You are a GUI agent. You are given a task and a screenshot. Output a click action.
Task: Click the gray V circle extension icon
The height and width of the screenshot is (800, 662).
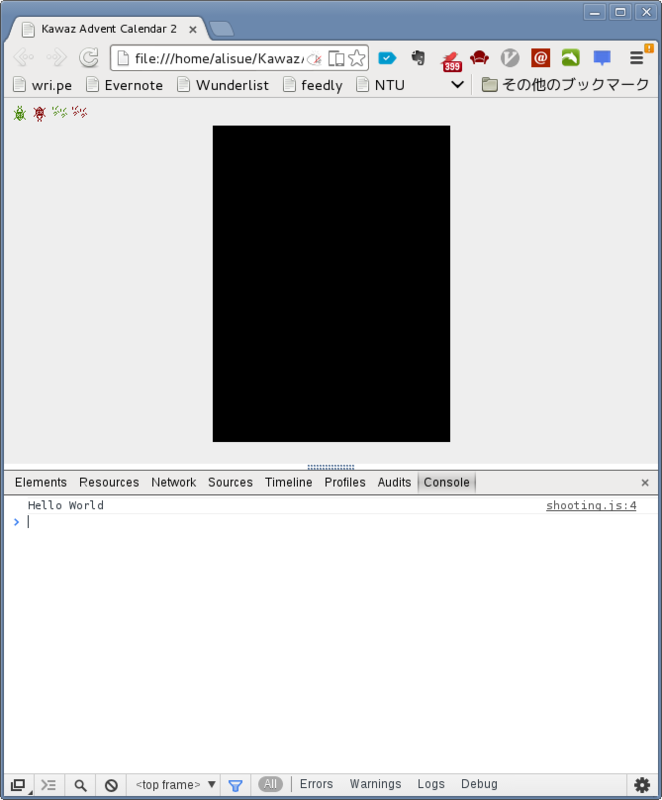pos(510,58)
